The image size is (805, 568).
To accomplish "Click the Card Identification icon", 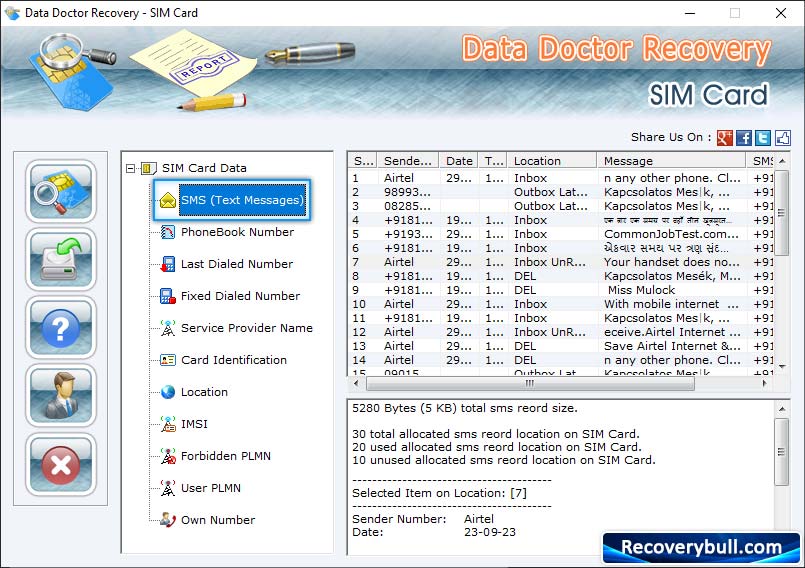I will 167,360.
